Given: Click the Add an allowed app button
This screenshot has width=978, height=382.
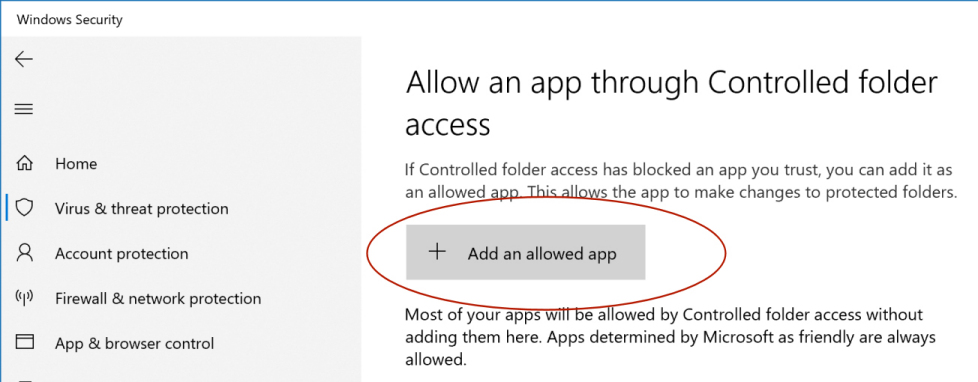Looking at the screenshot, I should pos(525,252).
